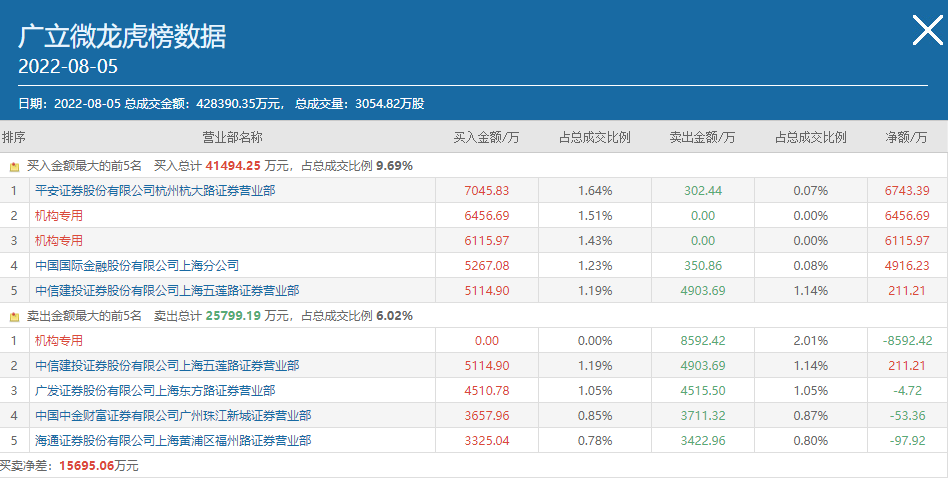Select the 1.64% ratio cell
This screenshot has height=480, width=951.
tap(595, 191)
